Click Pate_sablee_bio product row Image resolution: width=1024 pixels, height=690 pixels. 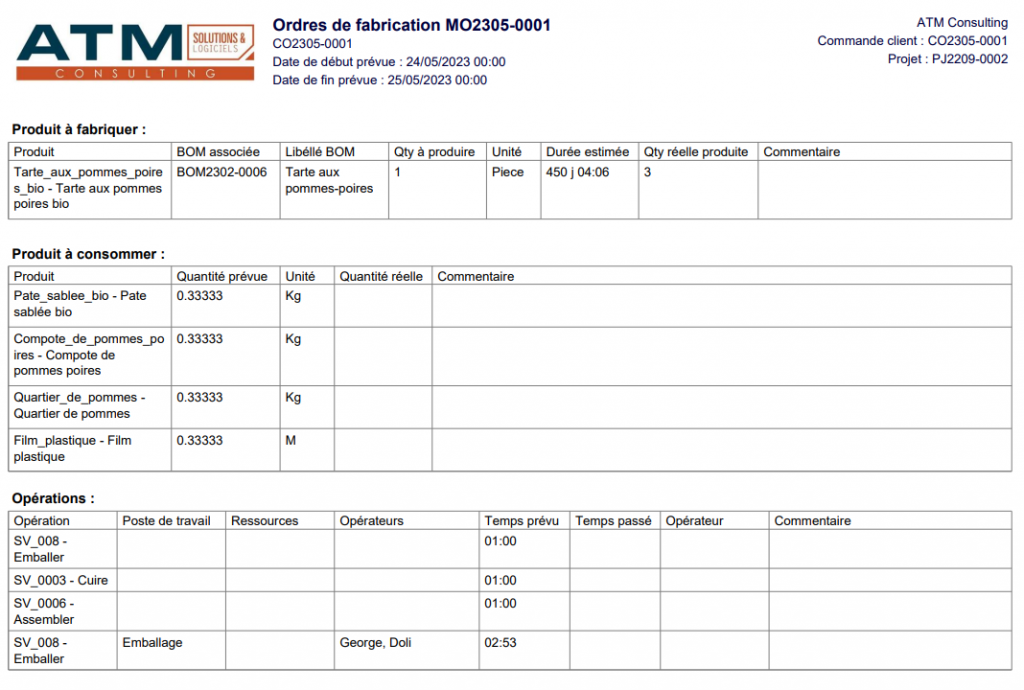click(x=510, y=306)
